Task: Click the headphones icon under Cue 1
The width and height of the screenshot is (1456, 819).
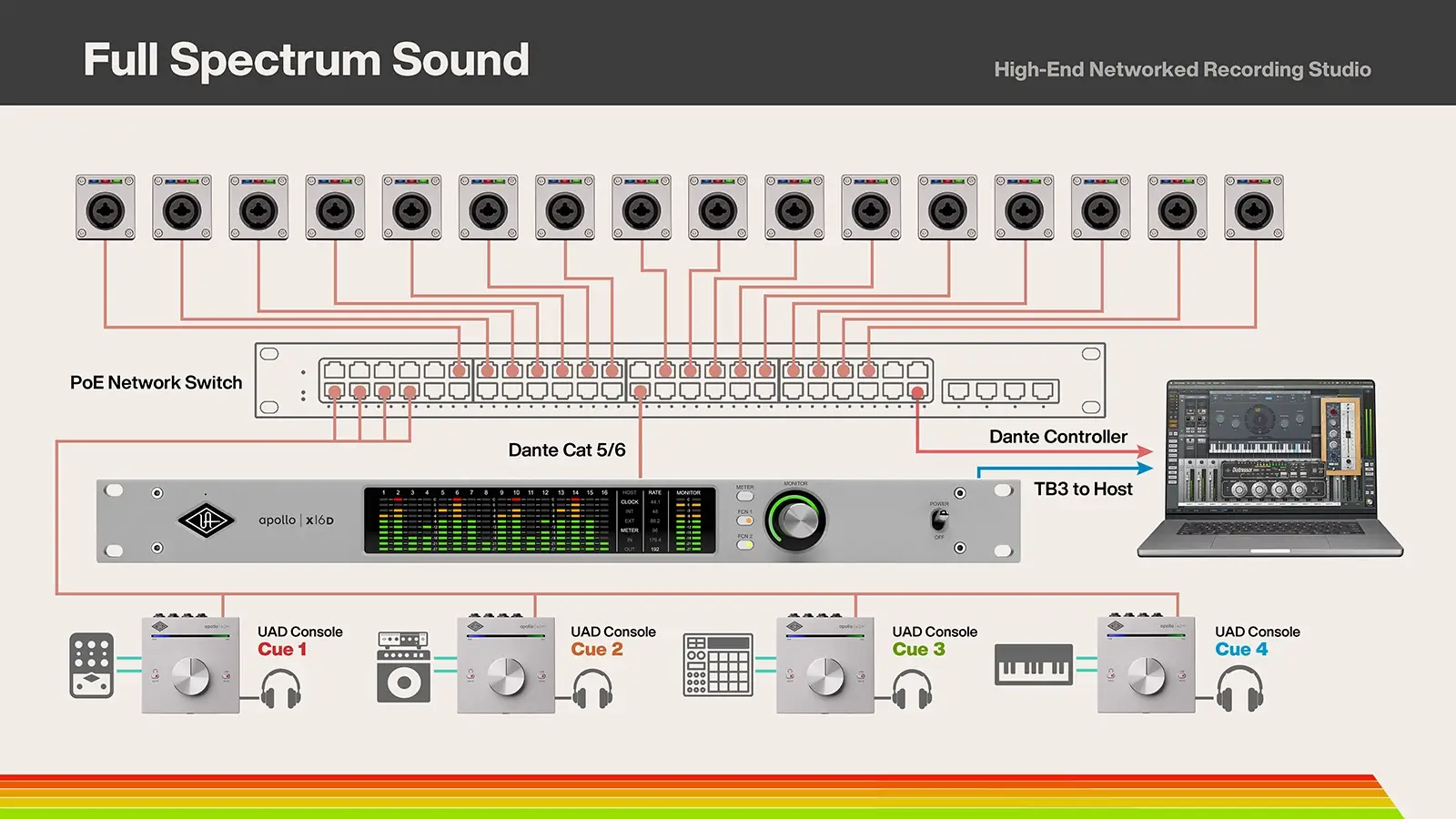Action: (x=280, y=690)
